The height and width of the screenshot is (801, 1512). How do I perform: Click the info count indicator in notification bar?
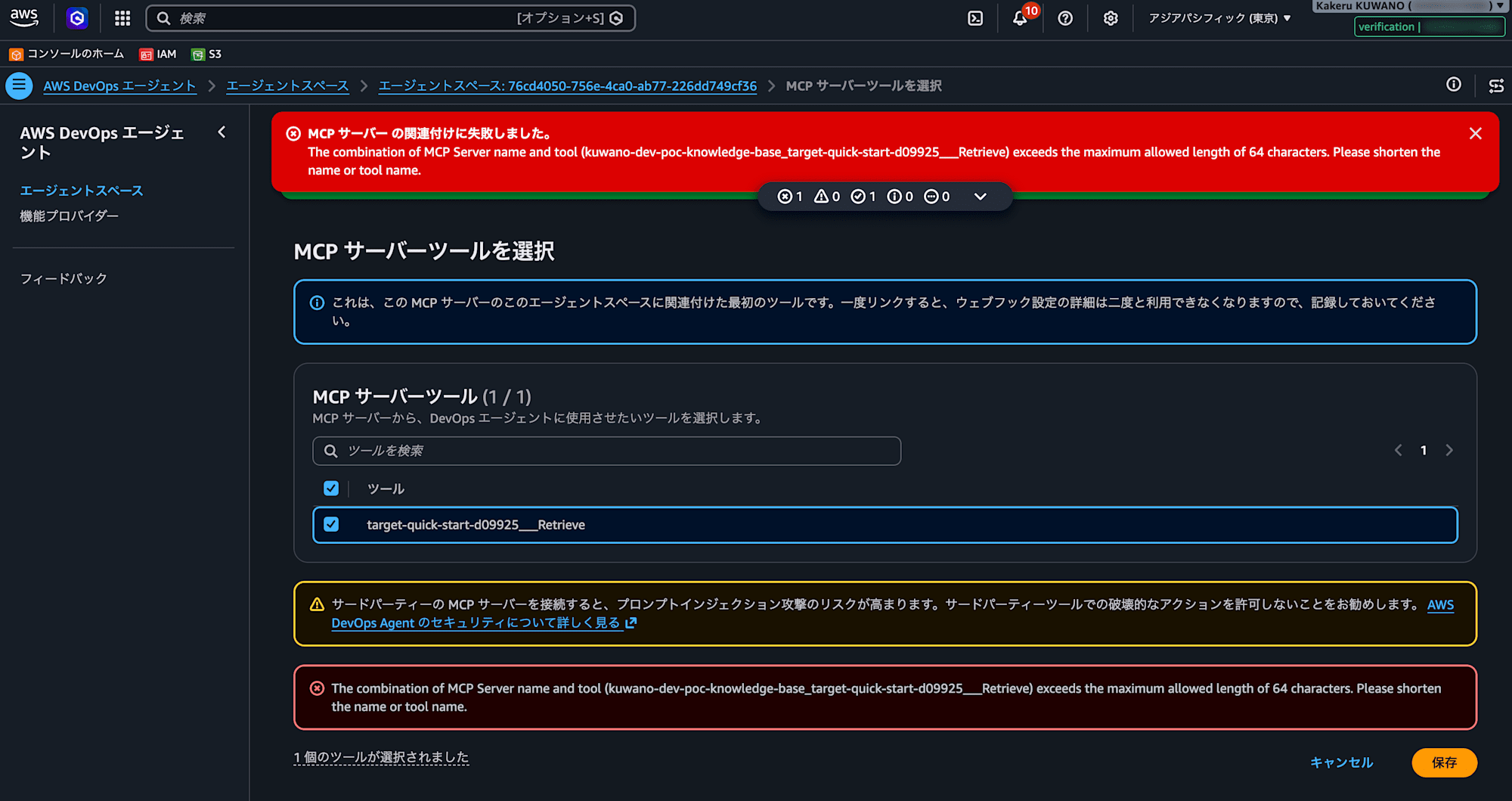[900, 197]
